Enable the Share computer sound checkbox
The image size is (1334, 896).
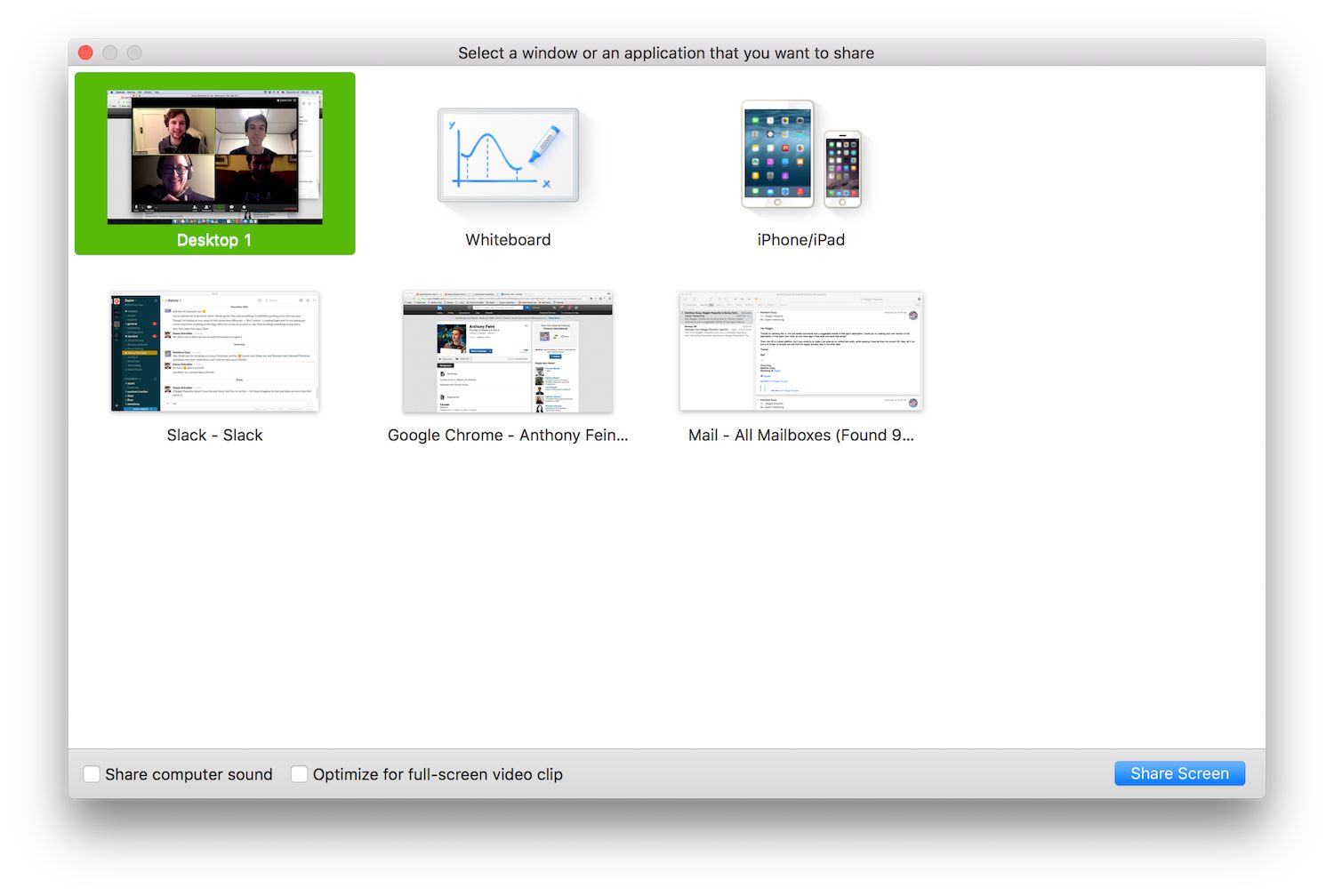click(92, 774)
